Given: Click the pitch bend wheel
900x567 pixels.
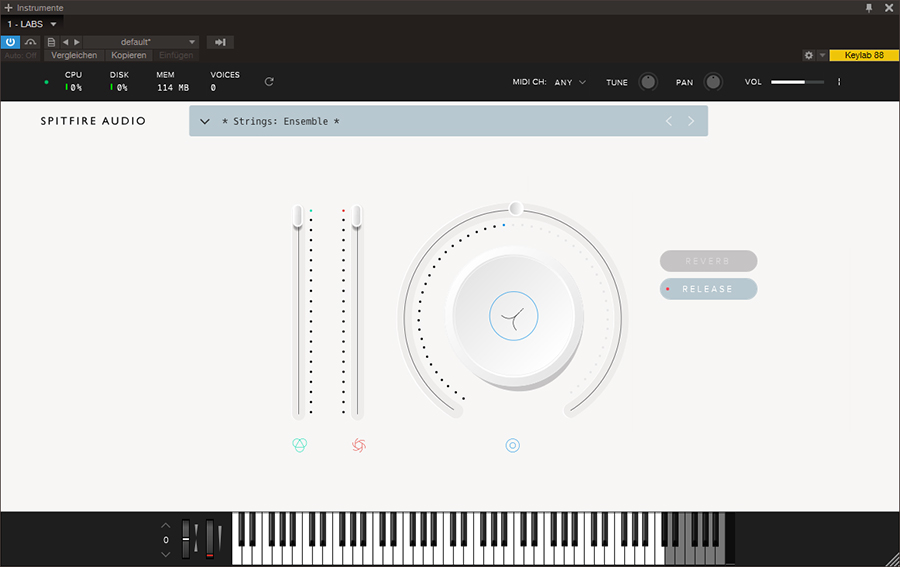Looking at the screenshot, I should pos(186,539).
